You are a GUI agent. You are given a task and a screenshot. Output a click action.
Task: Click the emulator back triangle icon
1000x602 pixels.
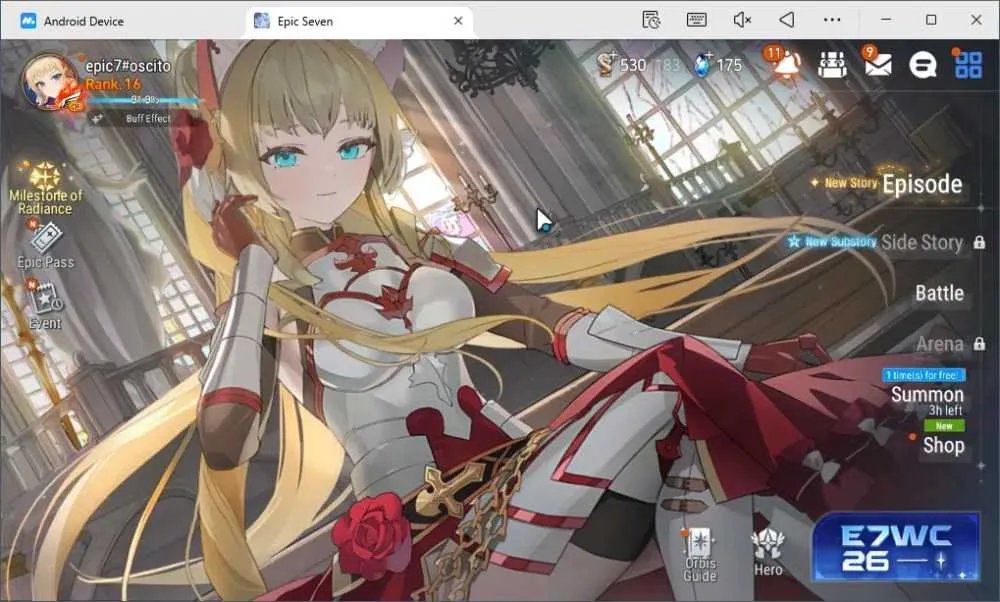click(x=787, y=20)
